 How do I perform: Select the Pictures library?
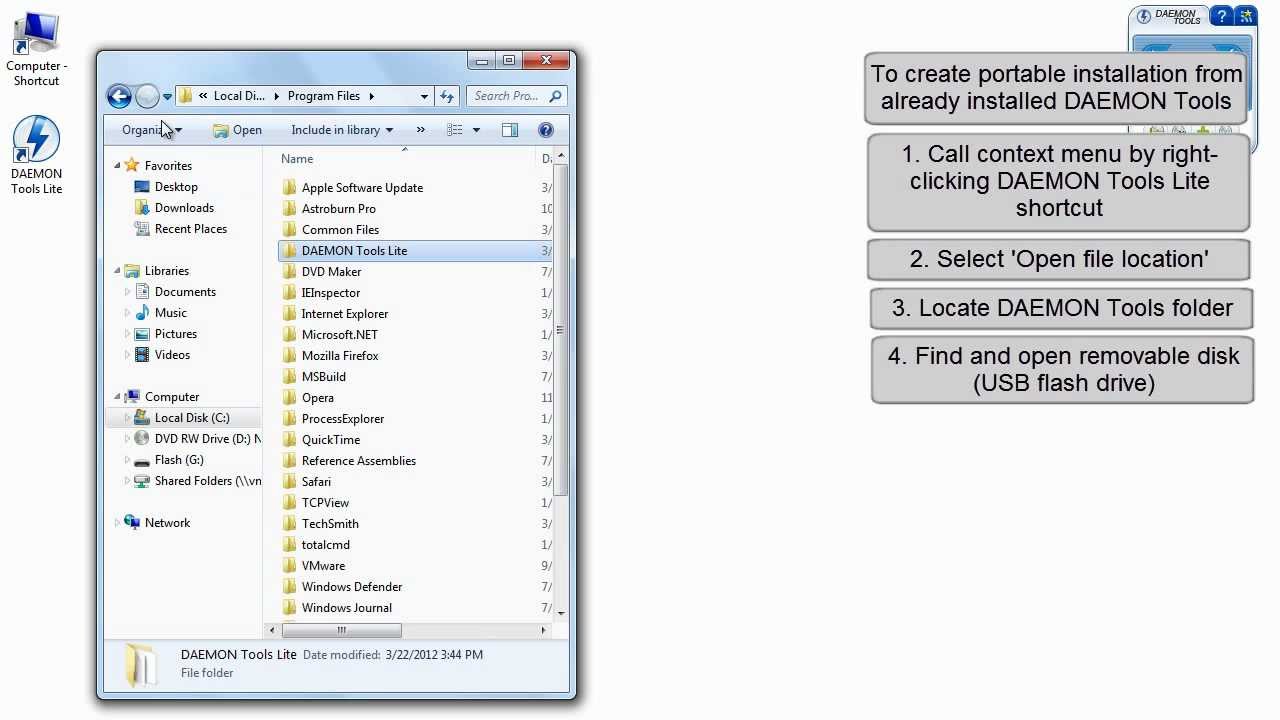pos(176,334)
